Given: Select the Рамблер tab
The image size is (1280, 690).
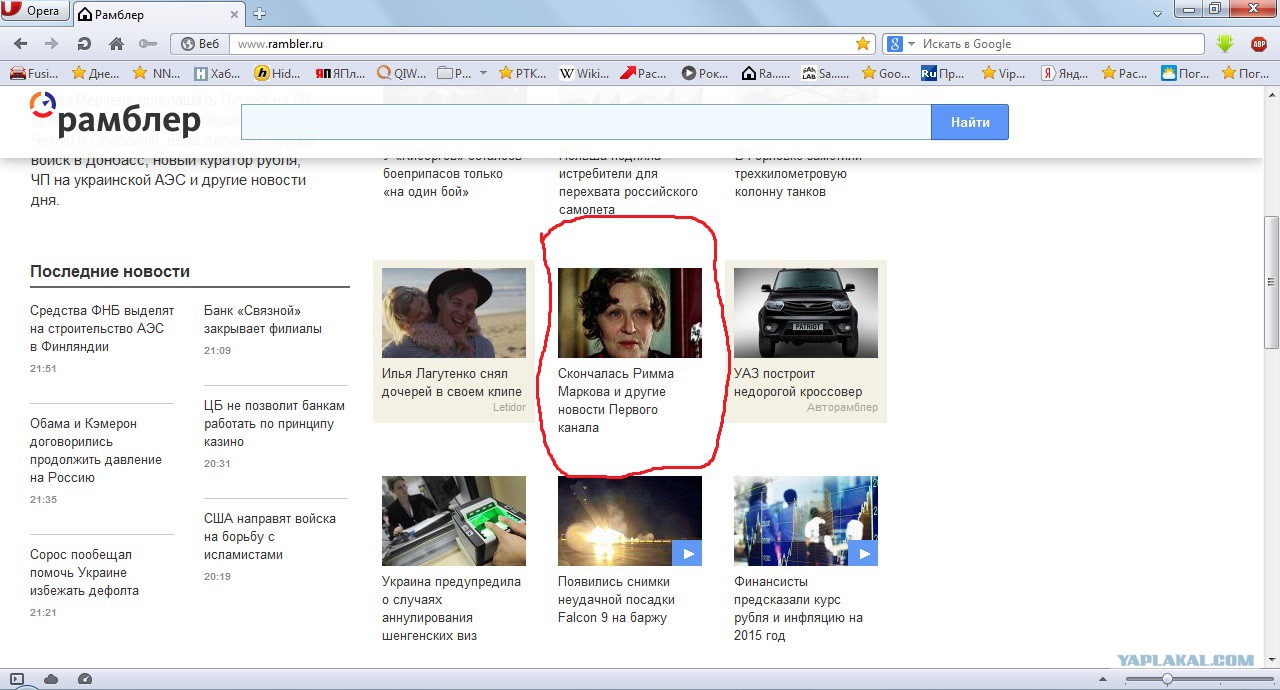Looking at the screenshot, I should pyautogui.click(x=156, y=14).
